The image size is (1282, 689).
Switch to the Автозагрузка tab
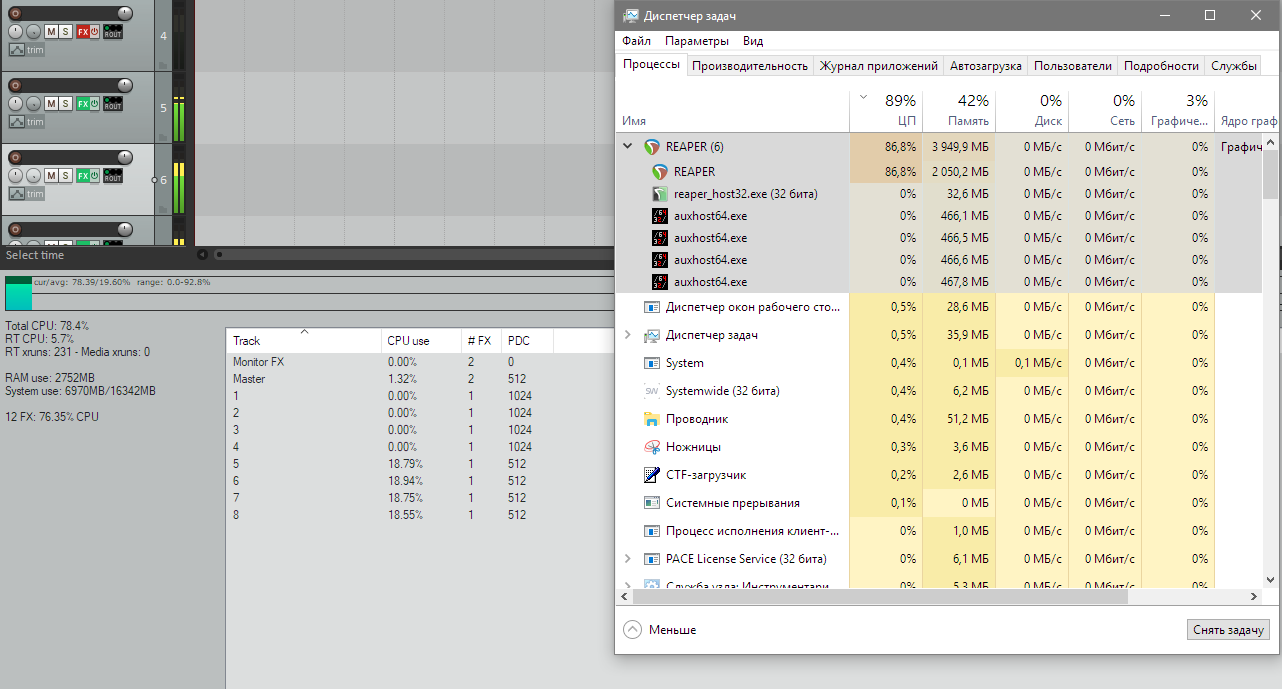[x=986, y=66]
